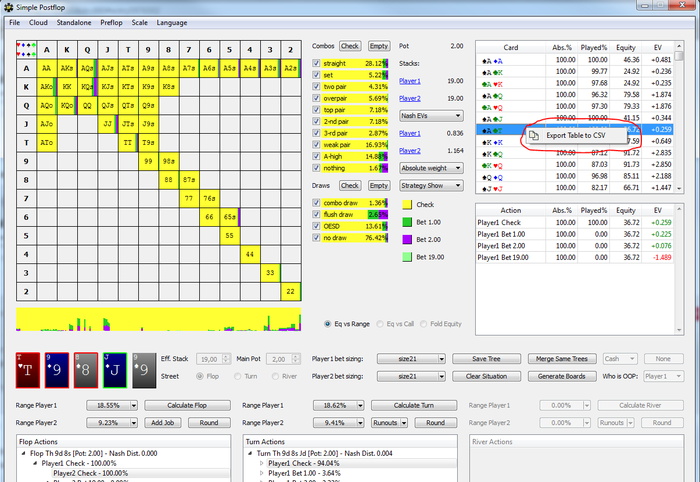
Task: Click the copy icon beside Export Table to CSV
Action: 534,135
